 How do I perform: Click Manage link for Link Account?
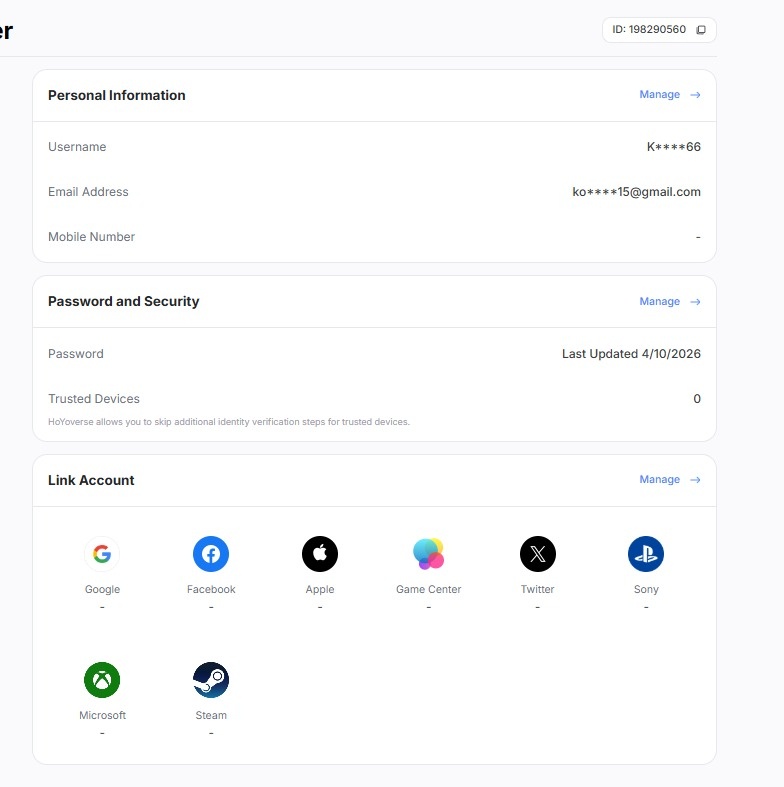pyautogui.click(x=660, y=479)
